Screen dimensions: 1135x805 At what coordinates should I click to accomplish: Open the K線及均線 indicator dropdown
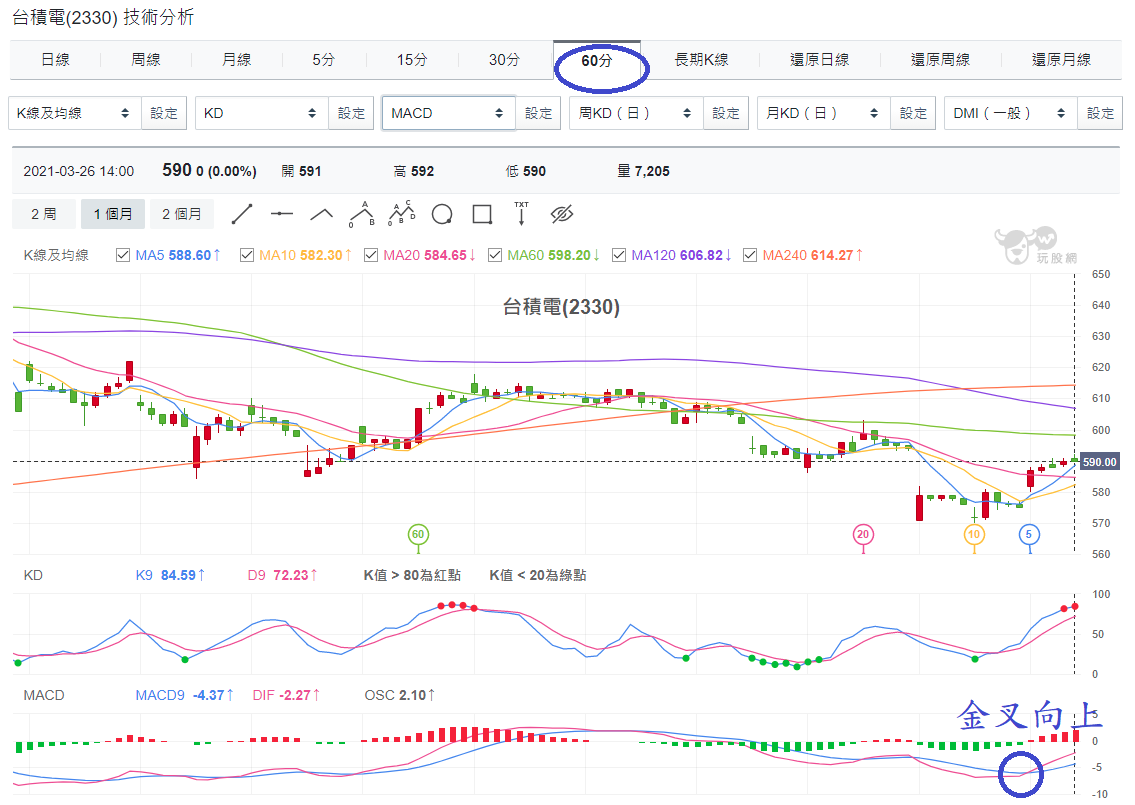pyautogui.click(x=75, y=113)
